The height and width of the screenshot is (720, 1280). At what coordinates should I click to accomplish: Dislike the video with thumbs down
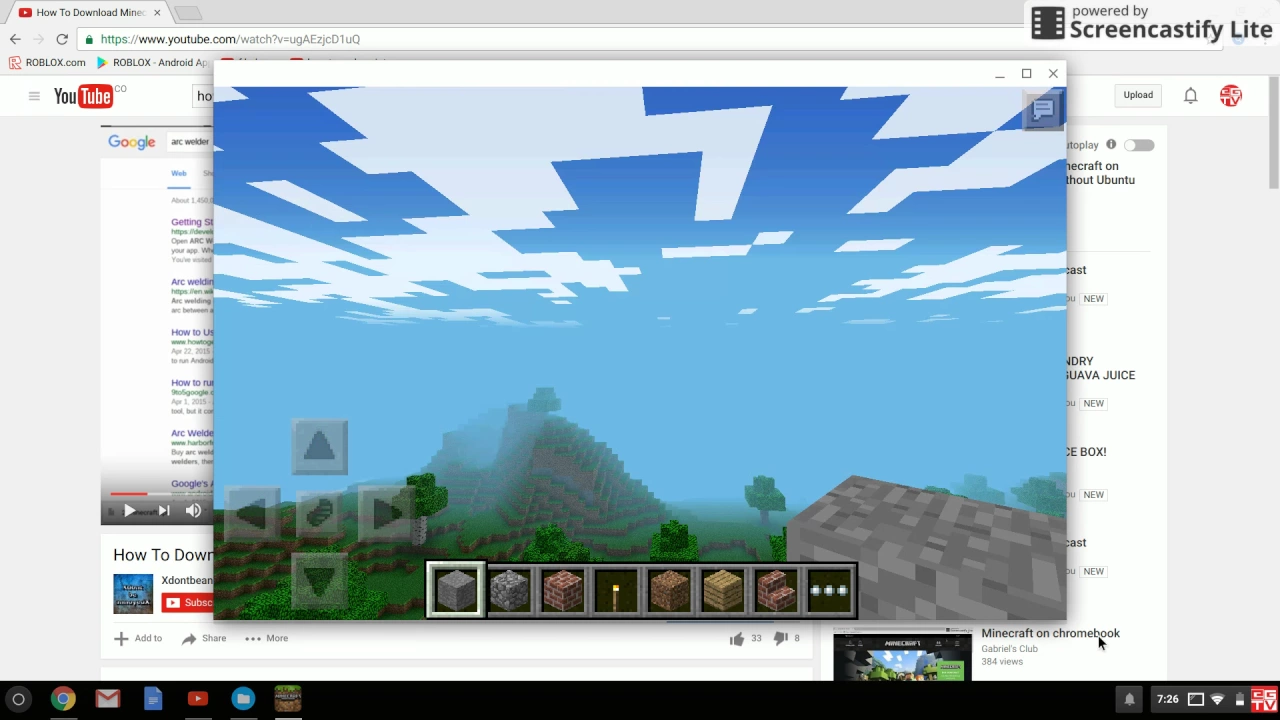pos(781,638)
